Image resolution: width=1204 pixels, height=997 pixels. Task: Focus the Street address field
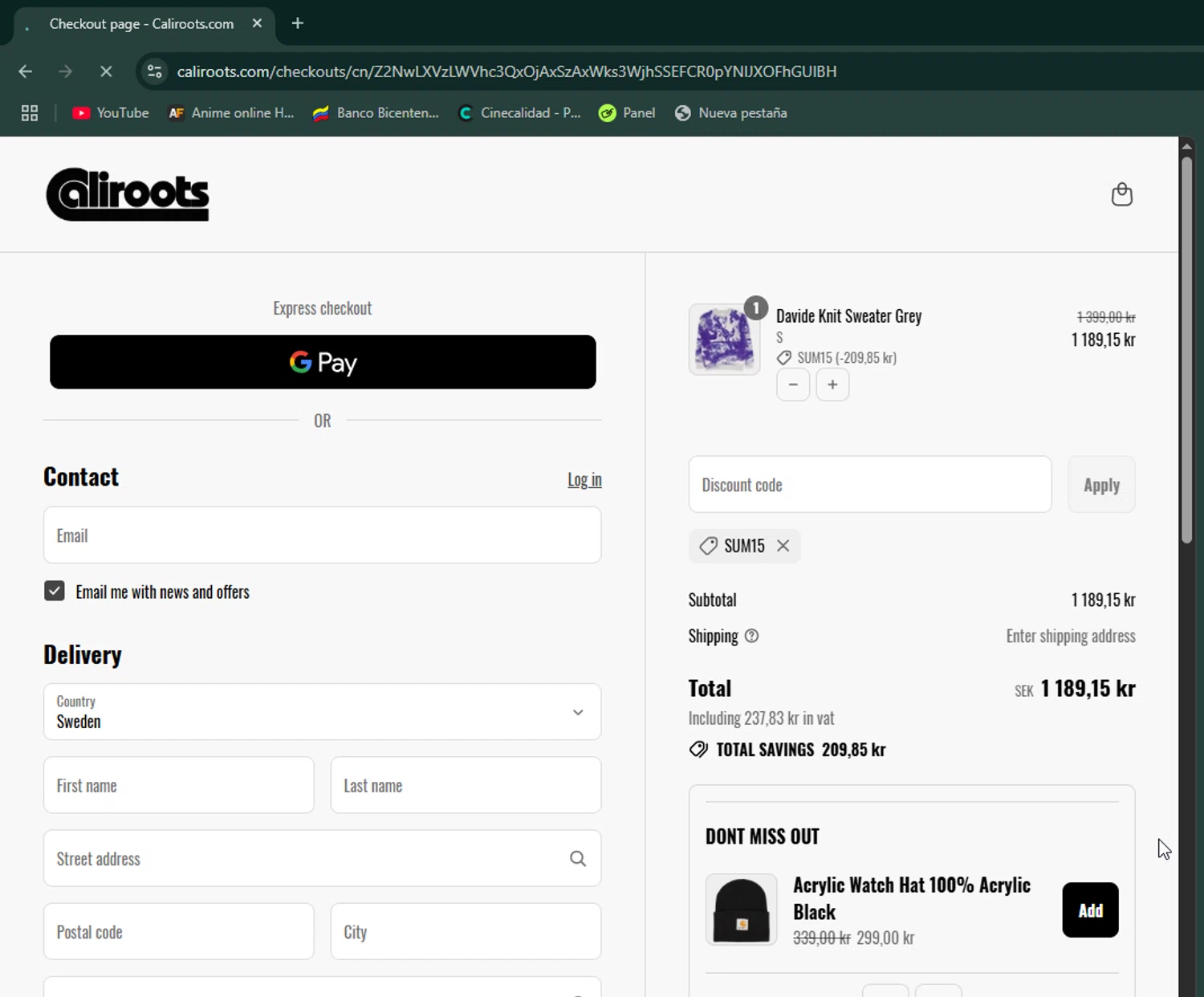(323, 859)
